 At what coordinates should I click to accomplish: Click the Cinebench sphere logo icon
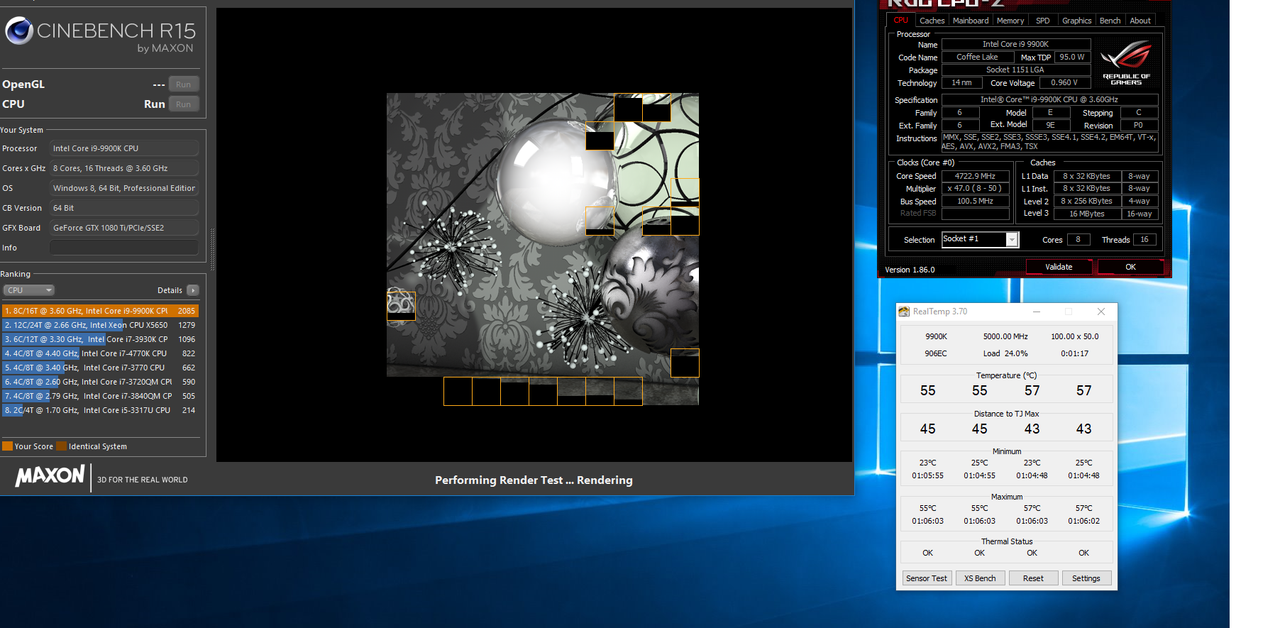click(x=19, y=32)
